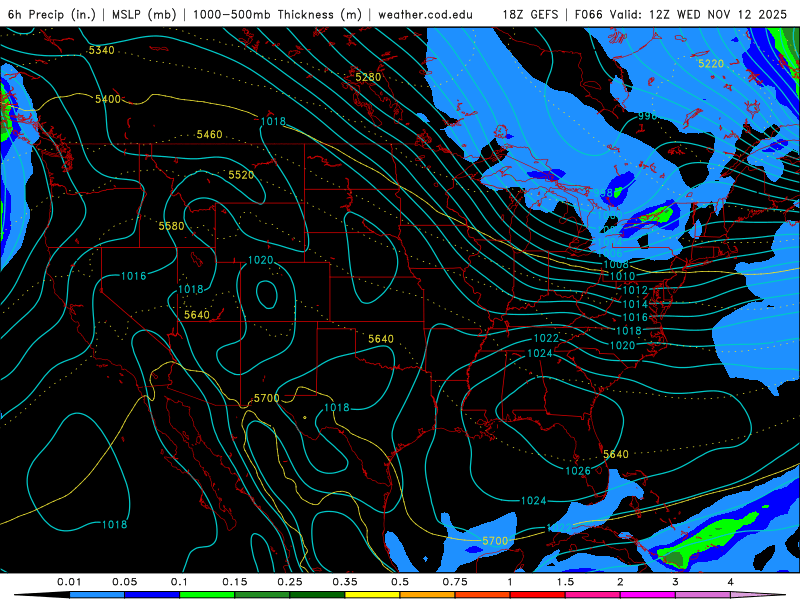Click the 0.01 legend value
Image resolution: width=800 pixels, height=600 pixels.
(69, 582)
